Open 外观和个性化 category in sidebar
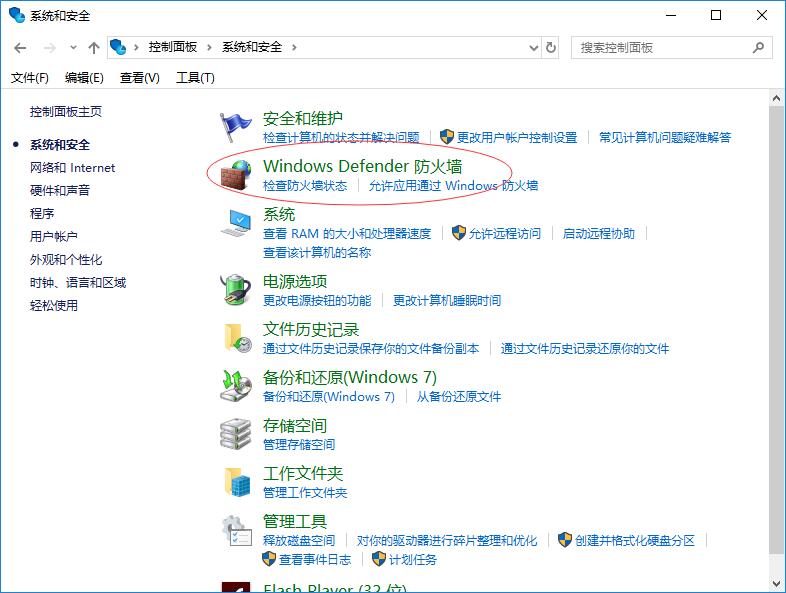This screenshot has height=593, width=786. click(x=66, y=260)
